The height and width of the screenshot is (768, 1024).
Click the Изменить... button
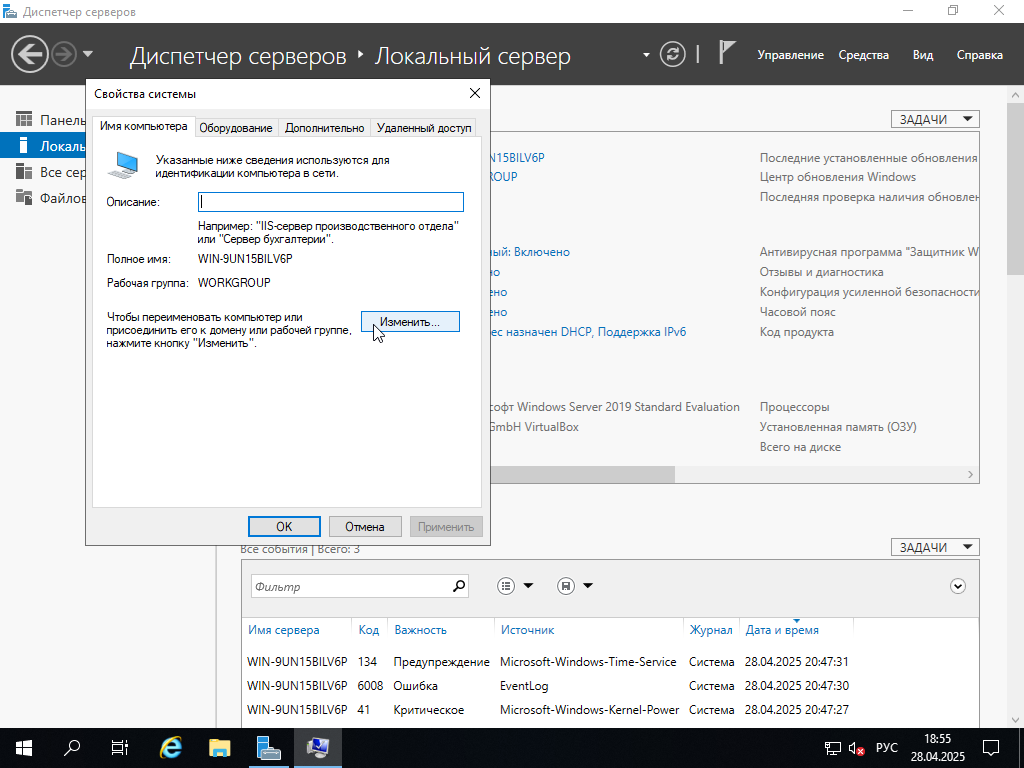click(410, 321)
